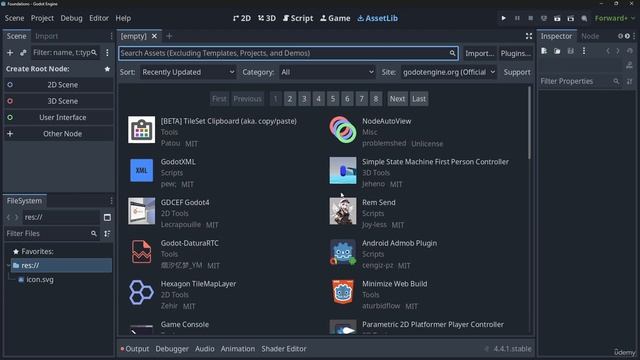Screen dimensions: 640x360
Task: Go to the next folder in FileSystem
Action: [x=16, y=218]
